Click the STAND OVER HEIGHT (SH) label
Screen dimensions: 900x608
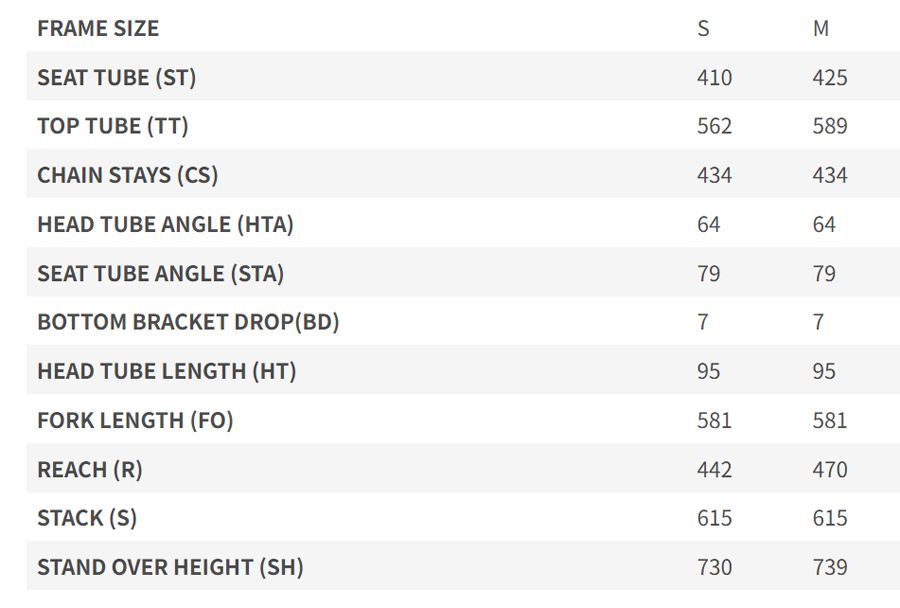170,567
